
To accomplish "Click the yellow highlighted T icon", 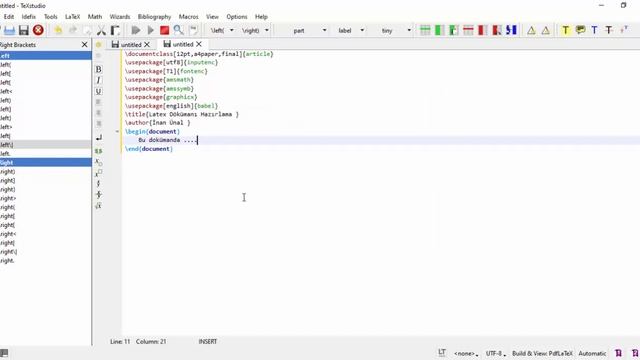I will tap(565, 30).
